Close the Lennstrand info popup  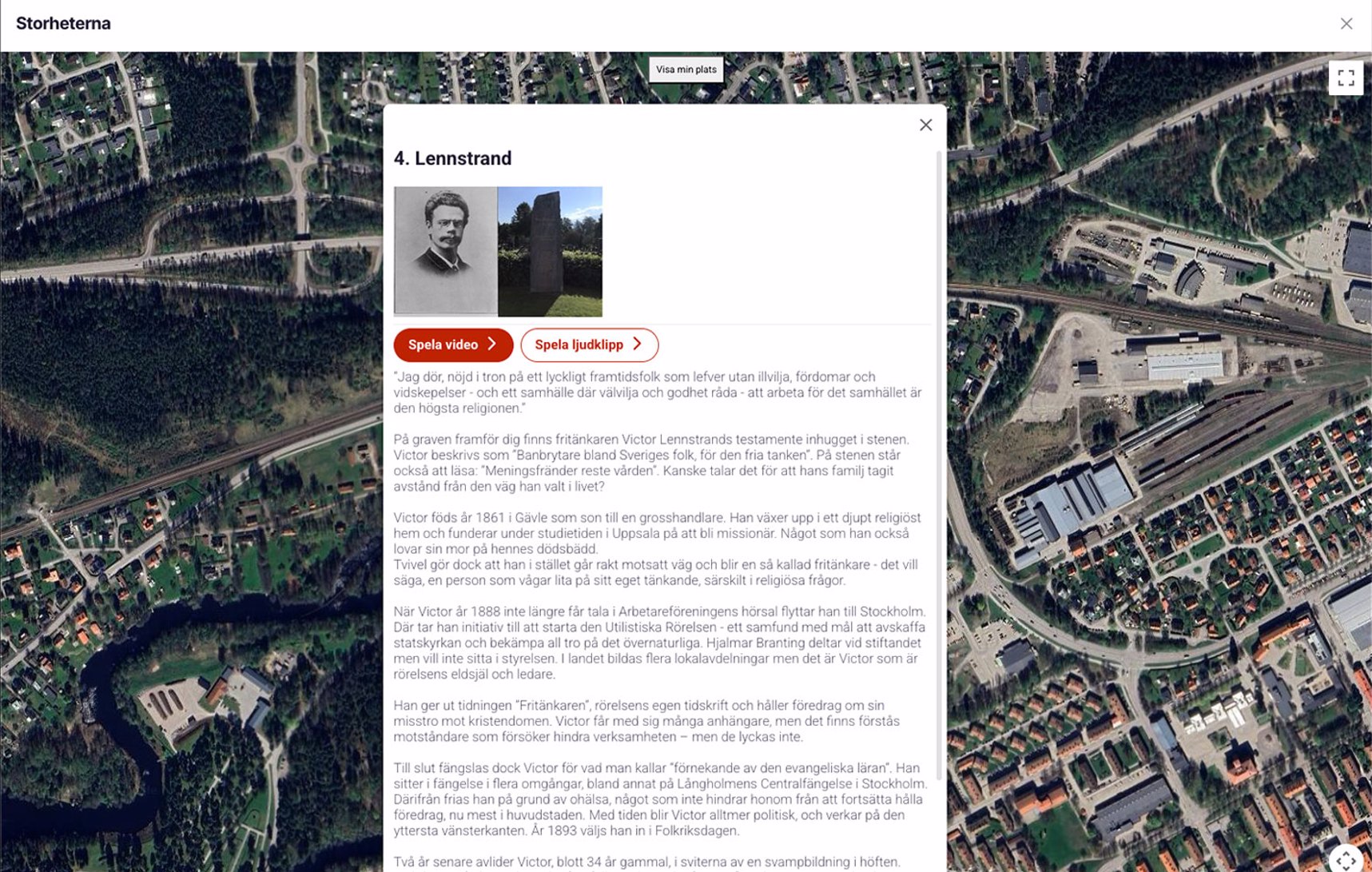(925, 125)
